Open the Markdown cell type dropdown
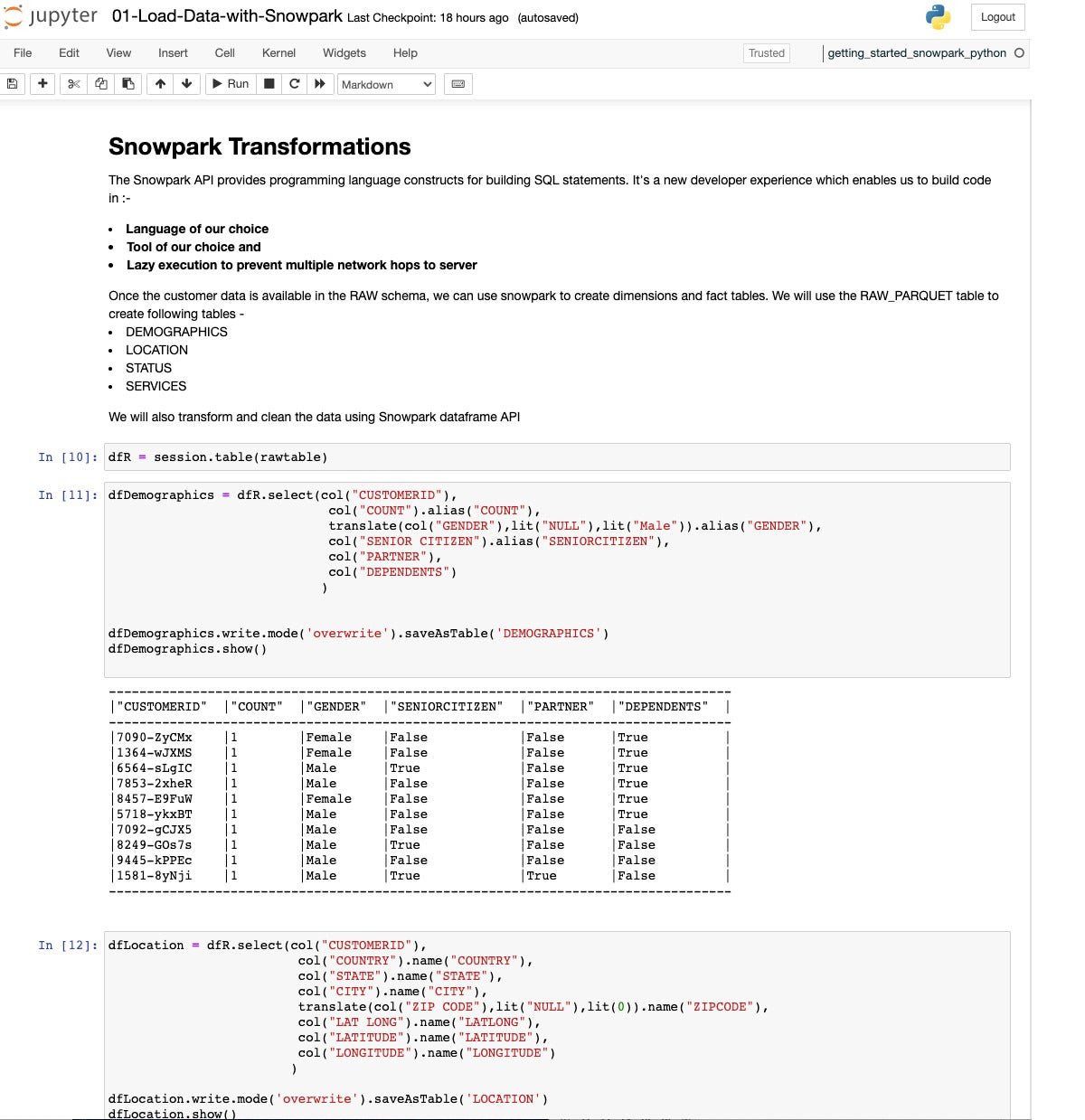 (386, 84)
